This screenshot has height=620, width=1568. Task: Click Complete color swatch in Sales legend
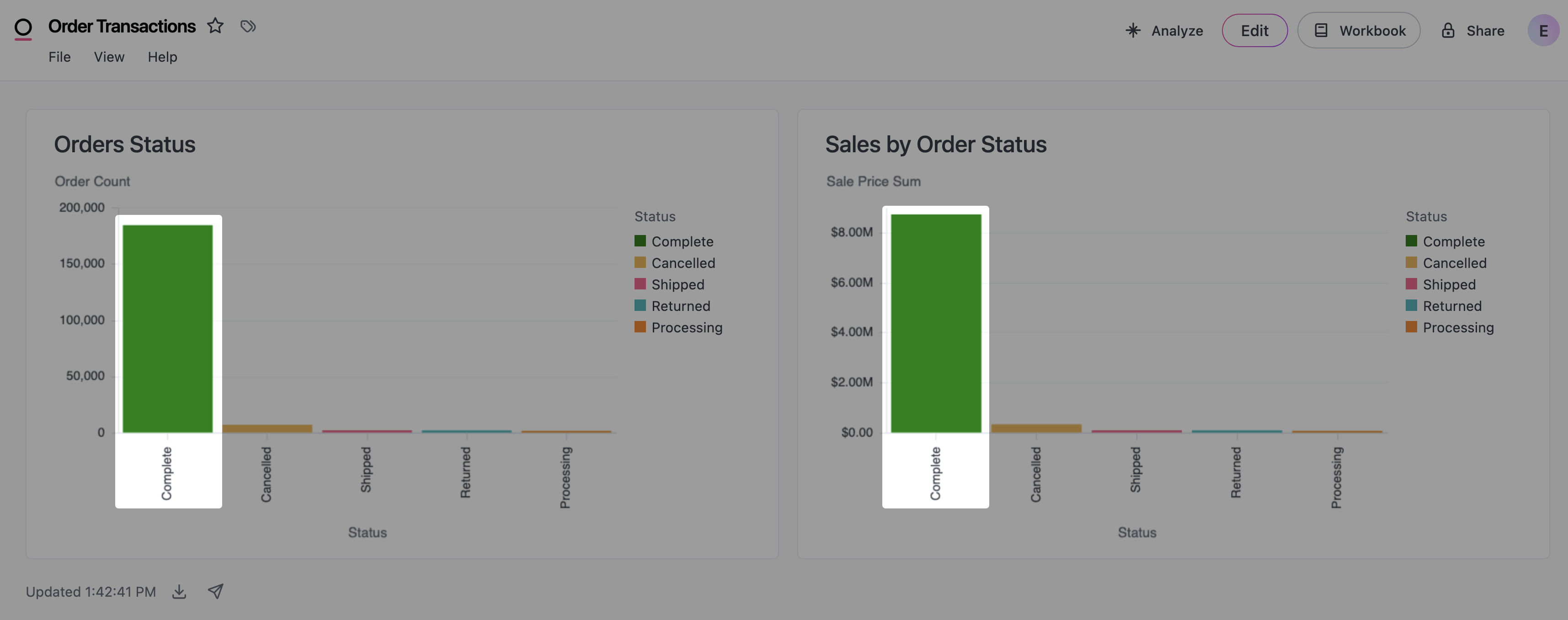(x=1411, y=241)
